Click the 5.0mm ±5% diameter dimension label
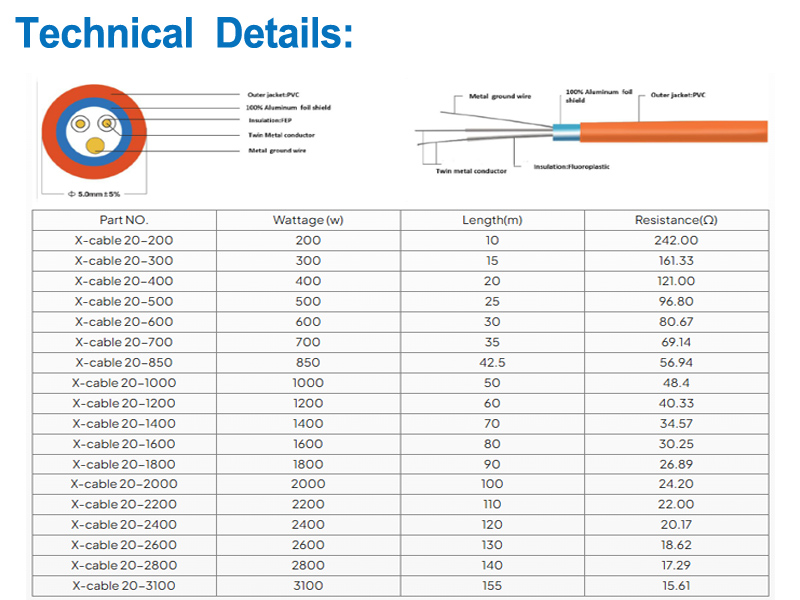 click(93, 192)
